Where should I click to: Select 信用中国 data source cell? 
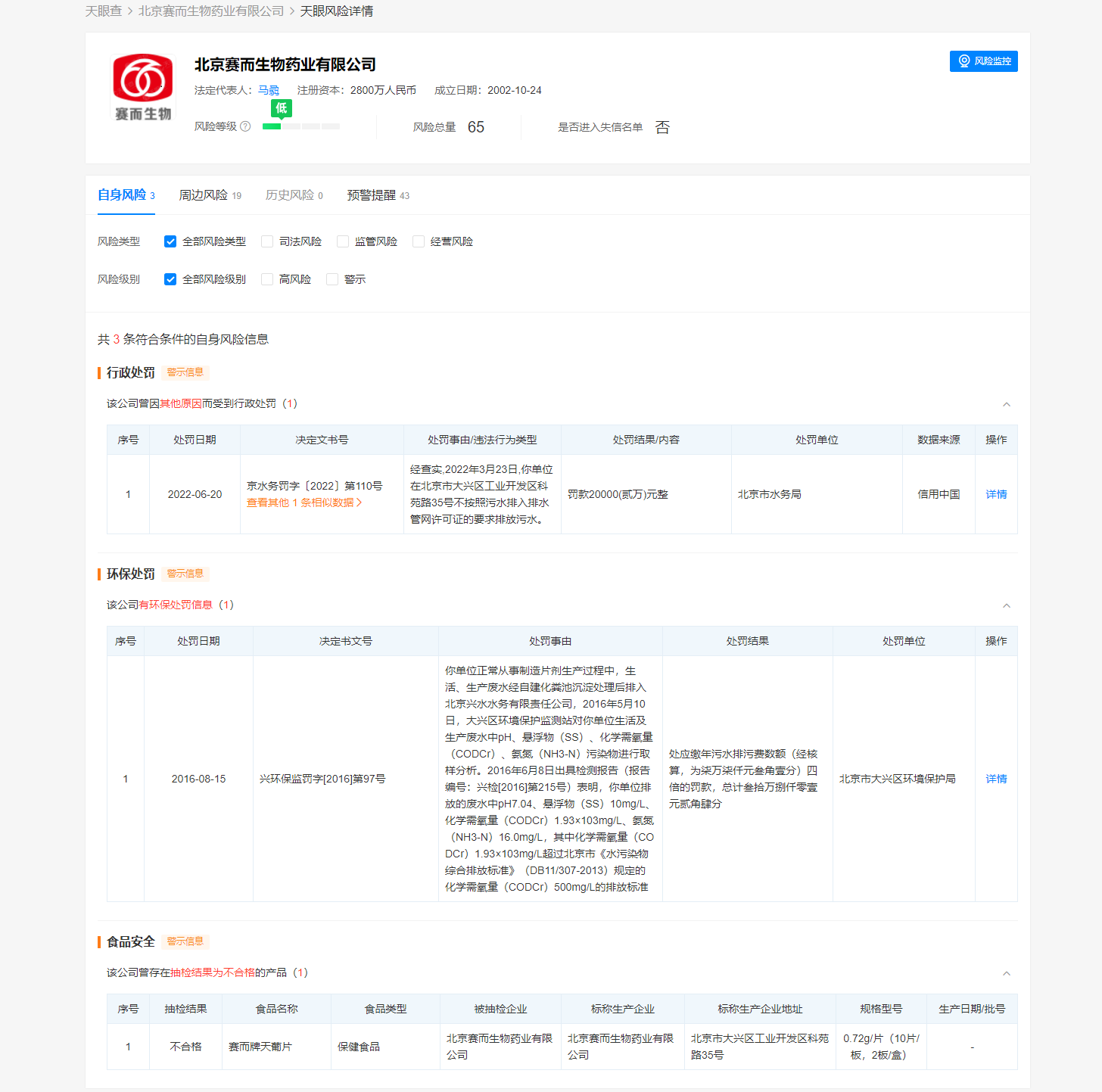(x=939, y=494)
